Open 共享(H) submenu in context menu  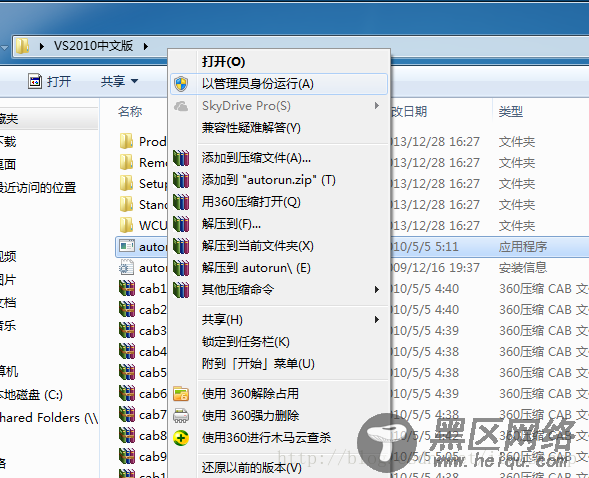(279, 320)
